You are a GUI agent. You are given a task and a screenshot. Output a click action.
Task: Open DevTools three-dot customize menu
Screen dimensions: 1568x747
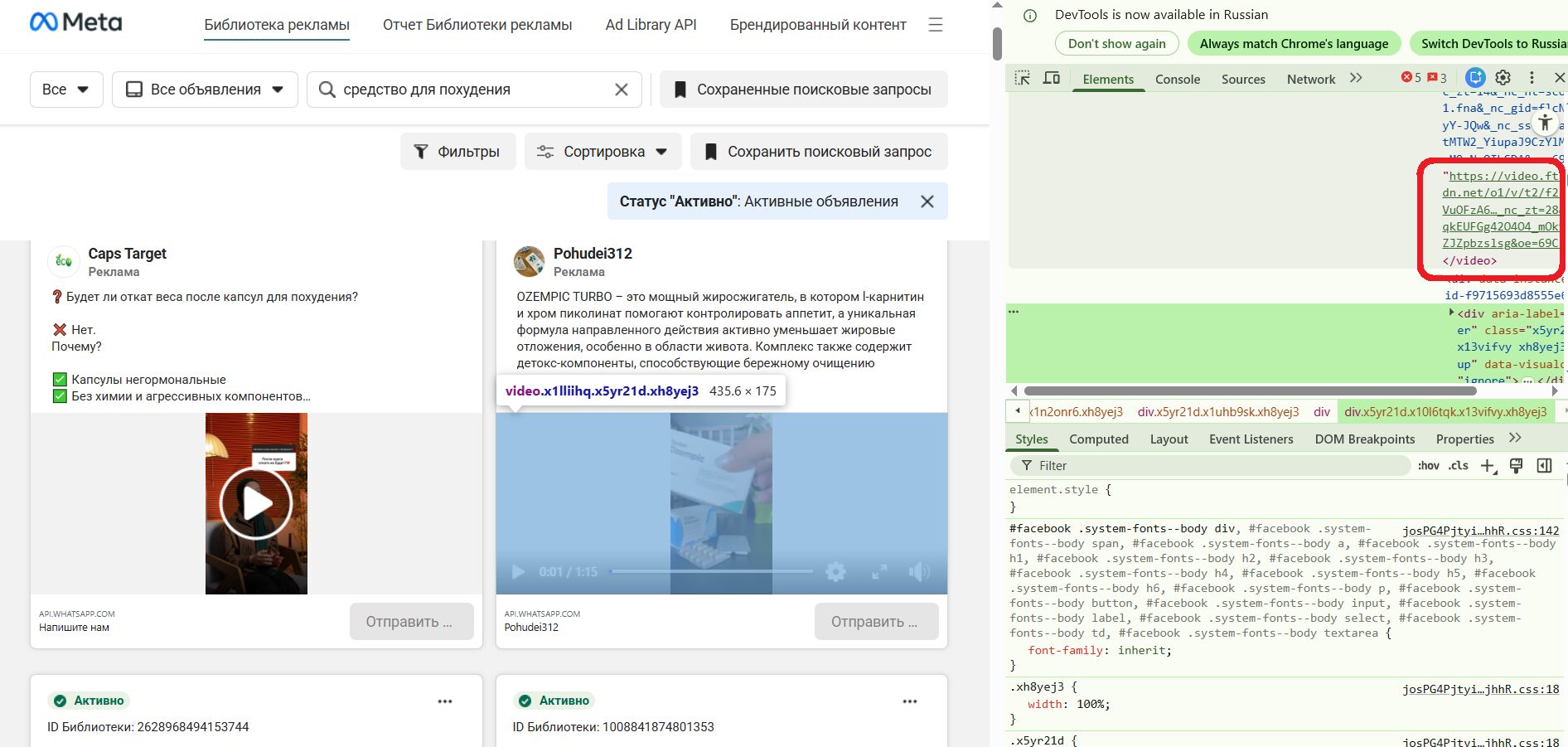(x=1532, y=78)
